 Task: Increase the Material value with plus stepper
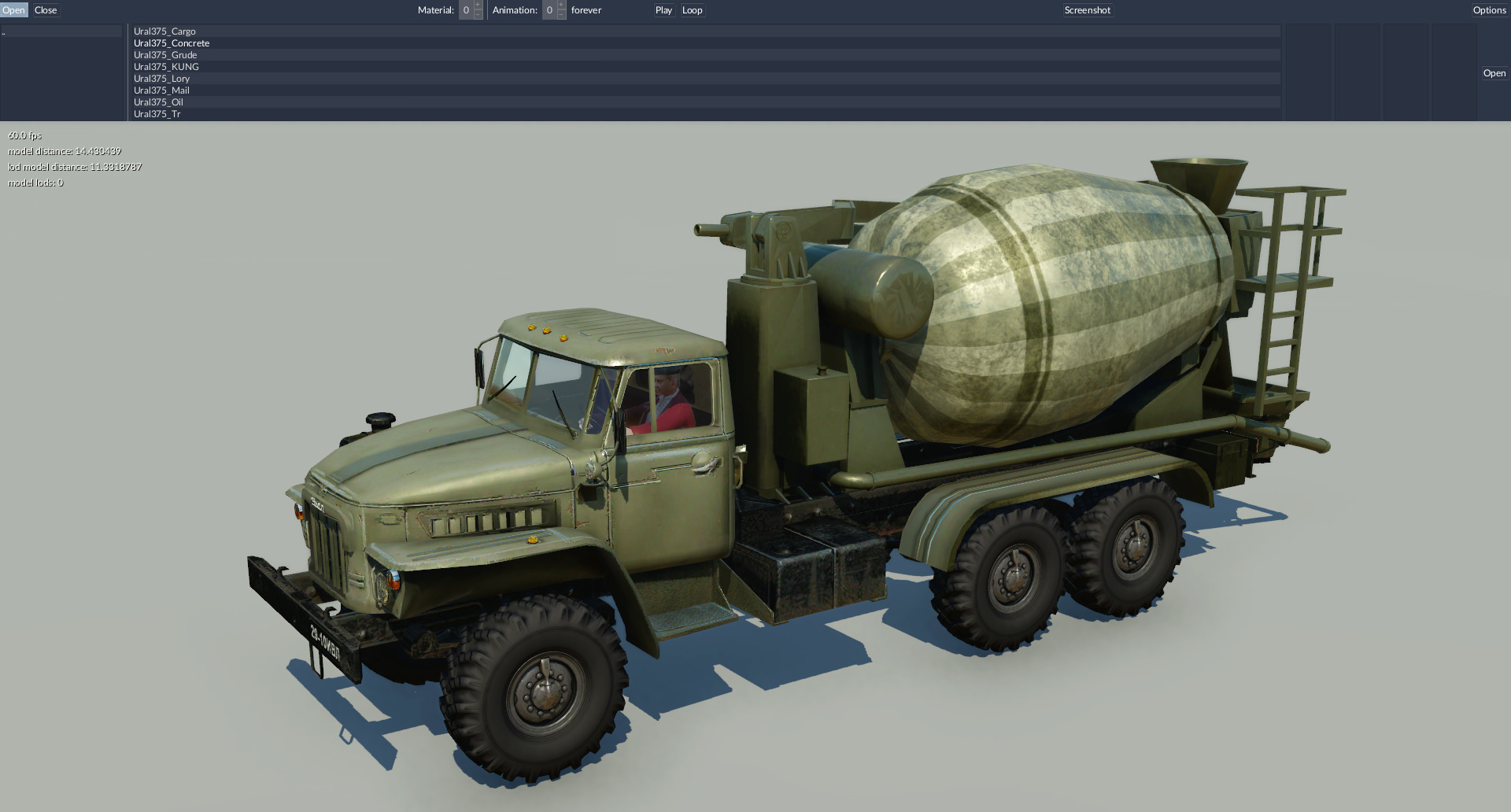click(x=478, y=6)
